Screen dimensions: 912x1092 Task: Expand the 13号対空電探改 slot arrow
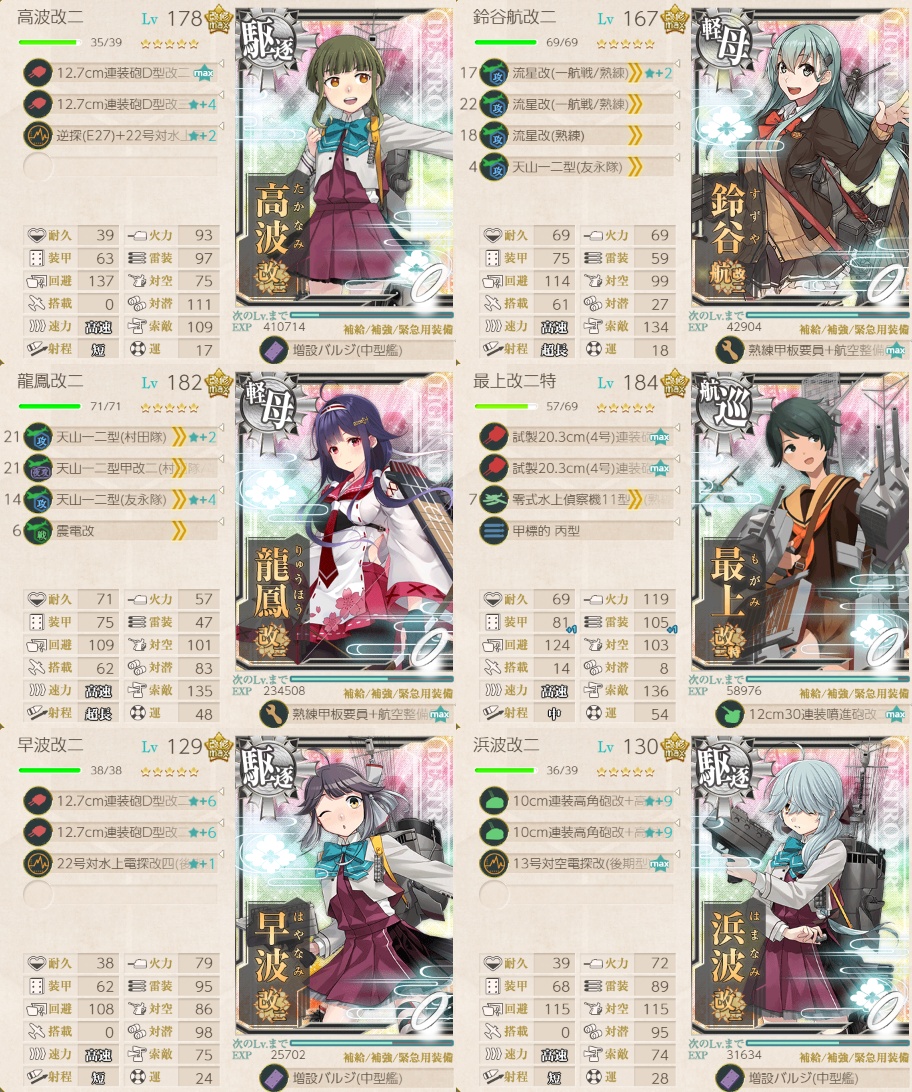click(677, 855)
